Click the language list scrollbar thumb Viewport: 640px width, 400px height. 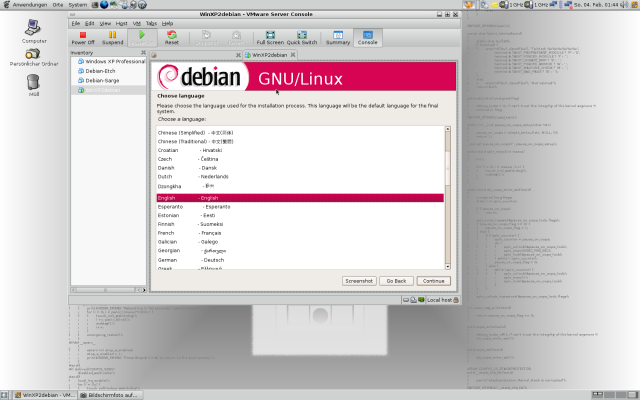(x=448, y=168)
